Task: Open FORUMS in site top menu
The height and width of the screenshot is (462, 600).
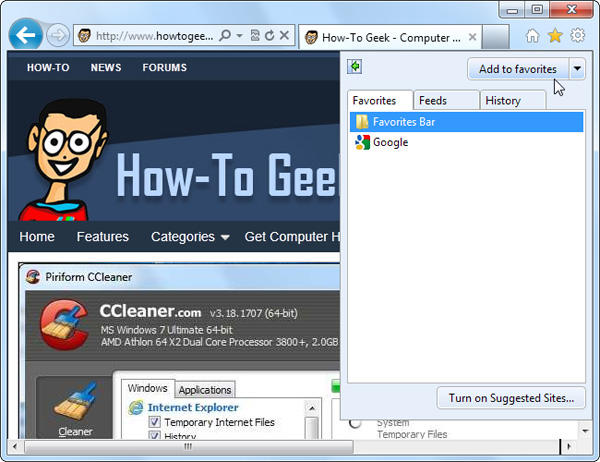Action: [x=165, y=67]
